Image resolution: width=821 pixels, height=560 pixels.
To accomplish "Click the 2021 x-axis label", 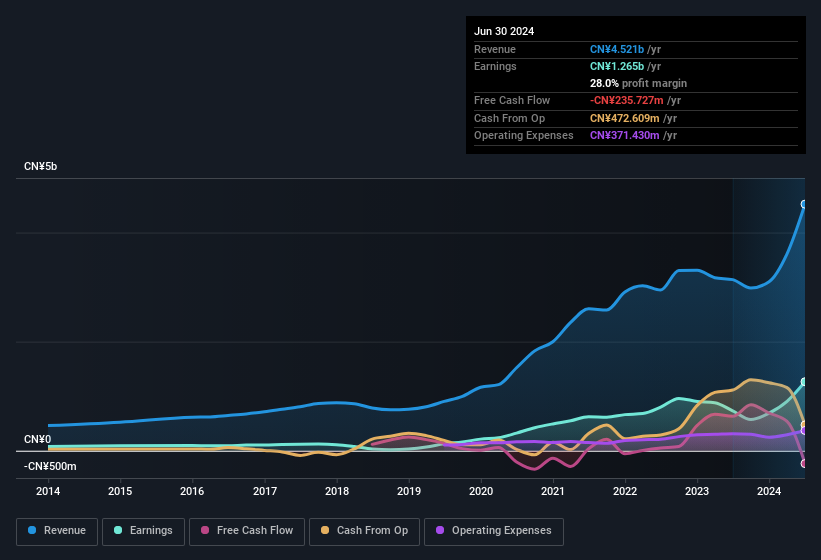I will [x=553, y=491].
